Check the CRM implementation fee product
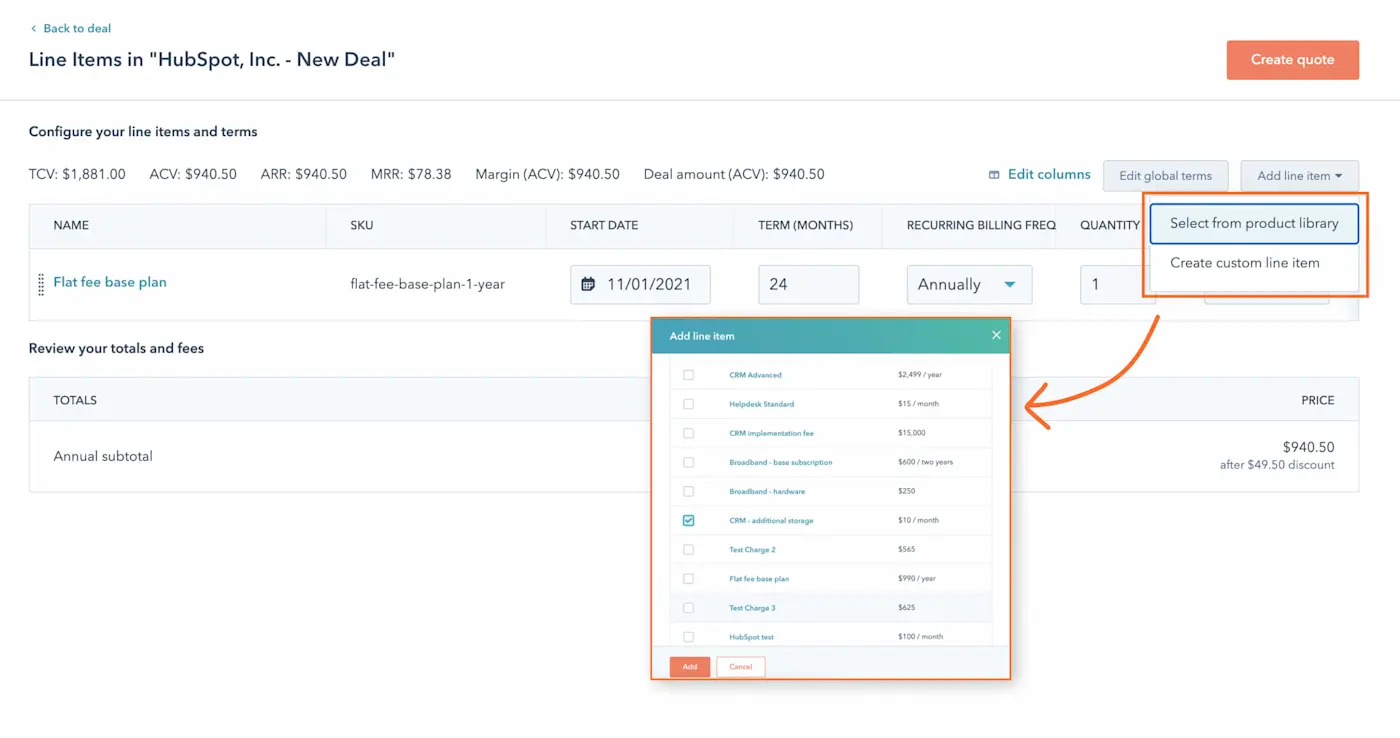1400x738 pixels. click(x=686, y=433)
